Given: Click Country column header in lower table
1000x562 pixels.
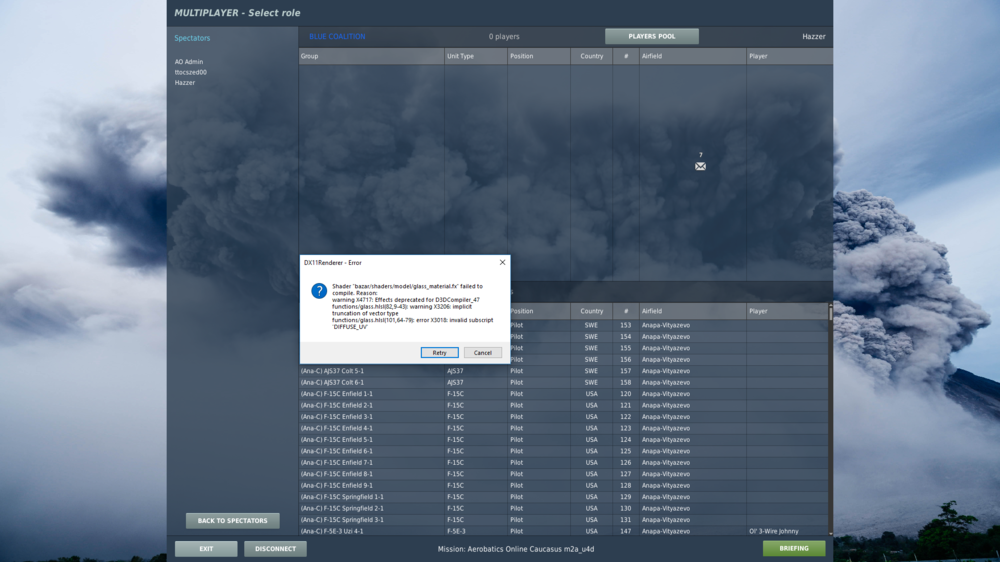Looking at the screenshot, I should point(591,311).
